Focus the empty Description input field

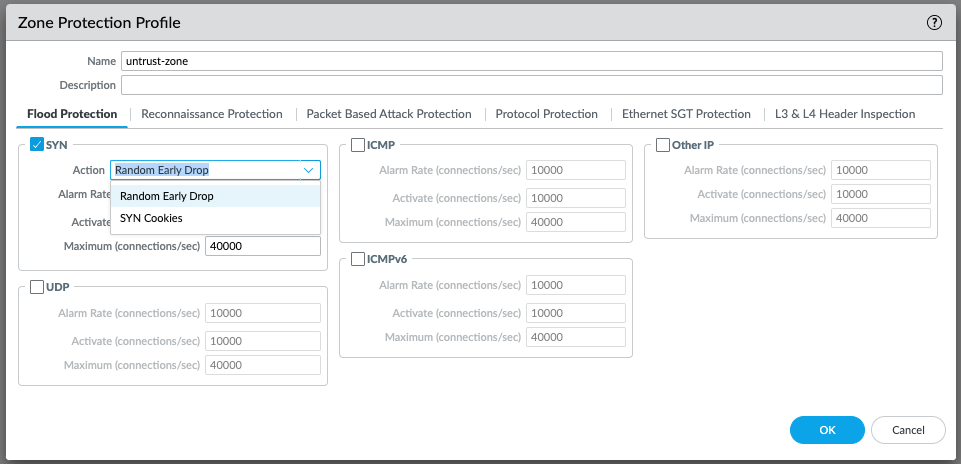[x=531, y=85]
